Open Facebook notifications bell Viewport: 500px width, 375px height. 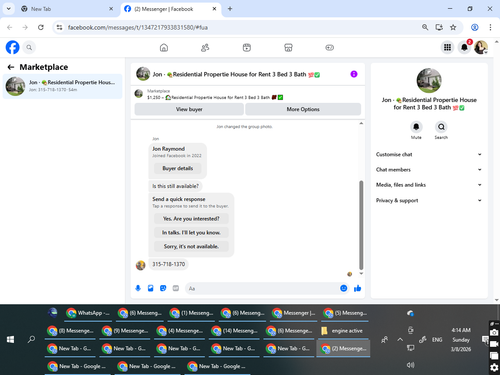pyautogui.click(x=464, y=47)
